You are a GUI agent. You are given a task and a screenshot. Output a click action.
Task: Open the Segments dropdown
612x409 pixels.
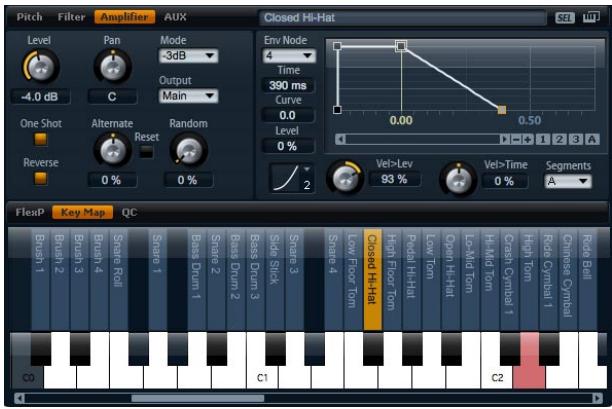coord(568,181)
